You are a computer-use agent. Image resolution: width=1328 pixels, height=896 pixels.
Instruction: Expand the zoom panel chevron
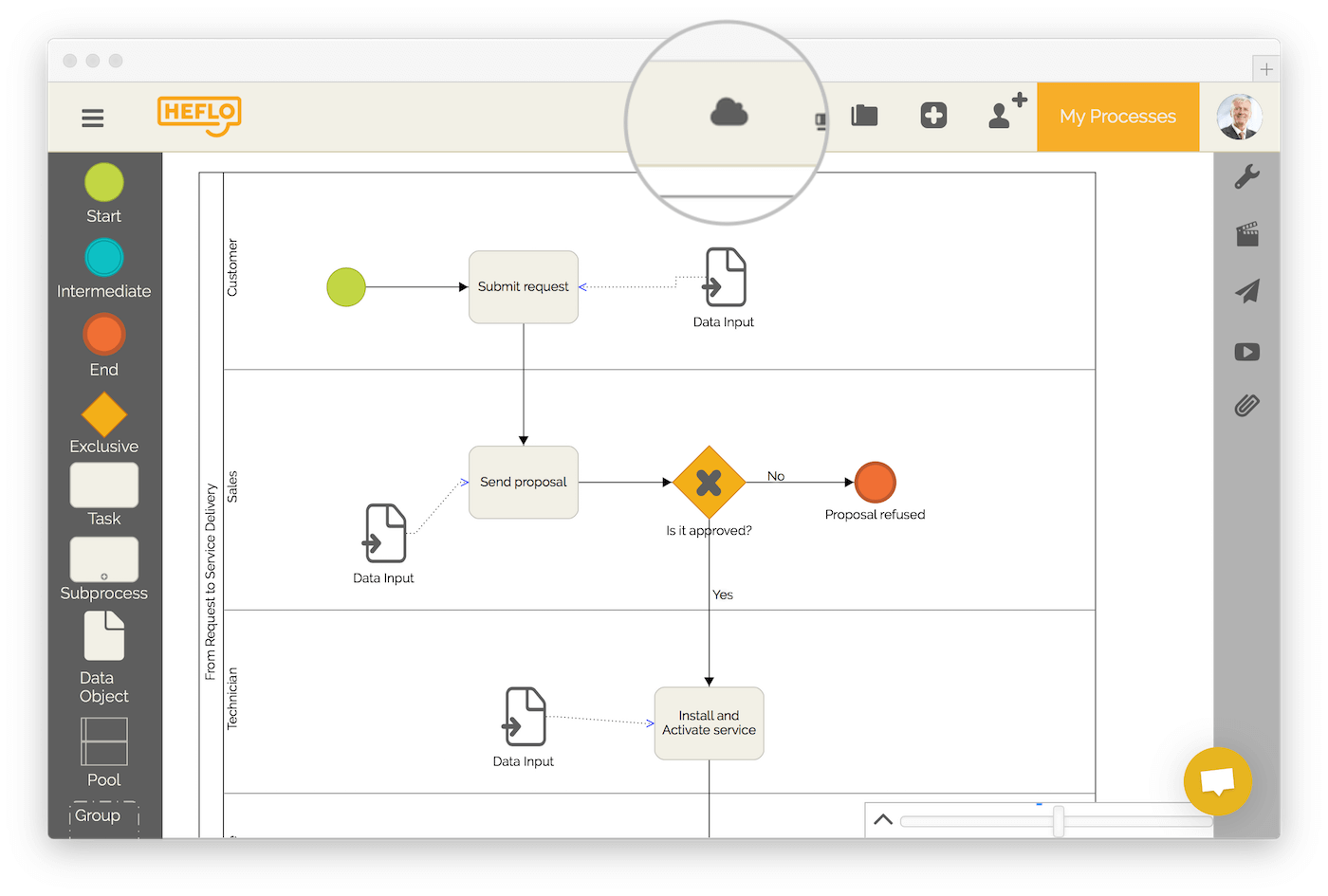883,820
